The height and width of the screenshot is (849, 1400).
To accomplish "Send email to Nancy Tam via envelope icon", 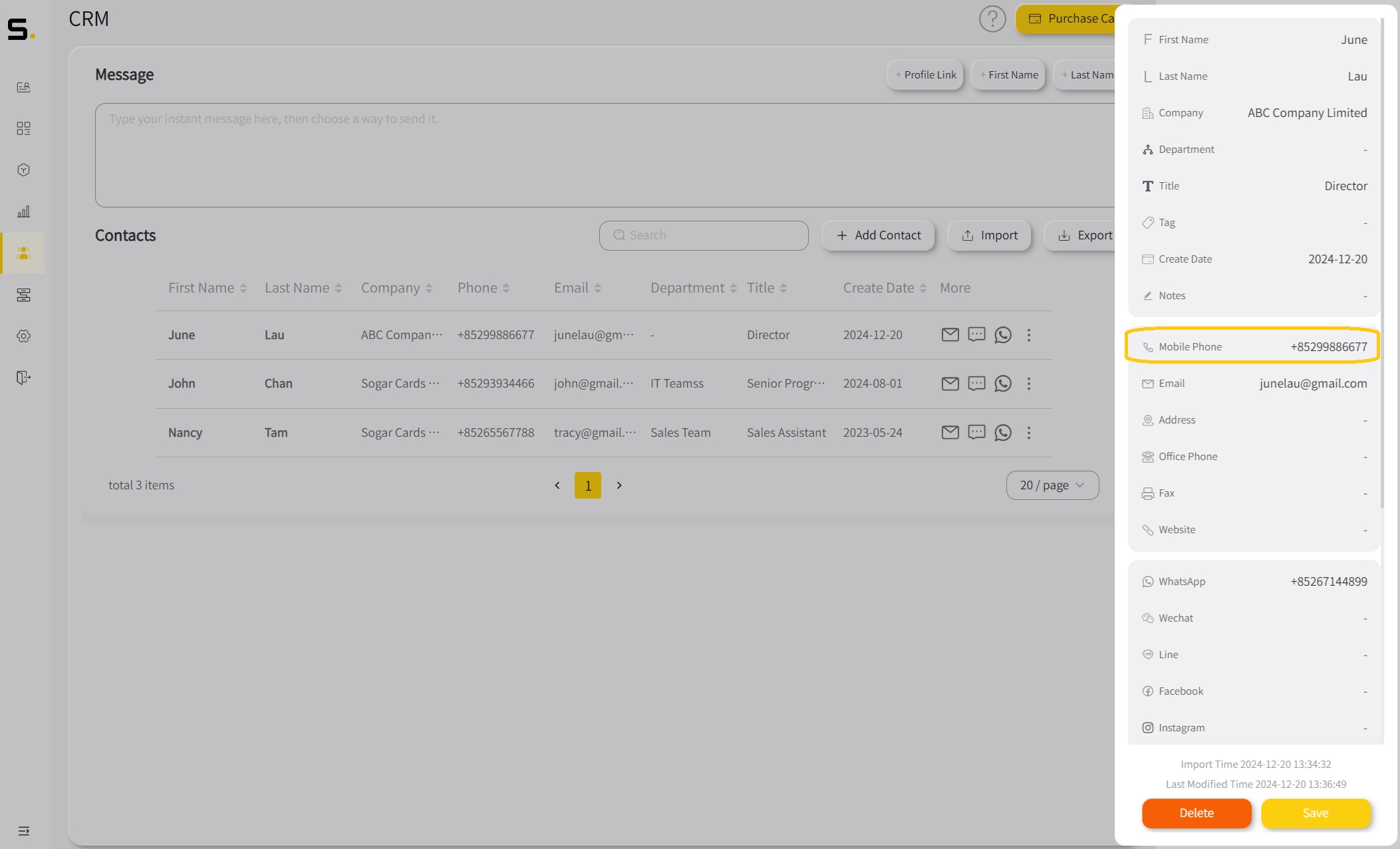I will (x=950, y=433).
